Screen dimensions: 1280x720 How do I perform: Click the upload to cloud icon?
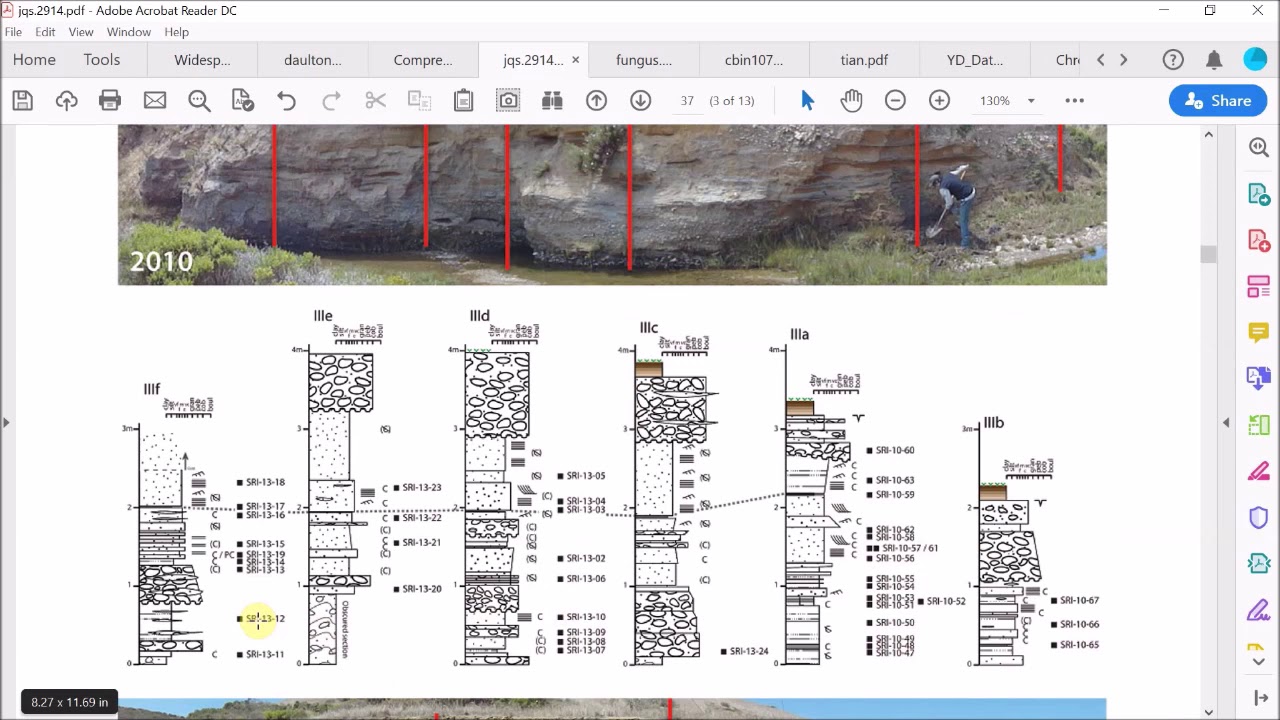(66, 100)
